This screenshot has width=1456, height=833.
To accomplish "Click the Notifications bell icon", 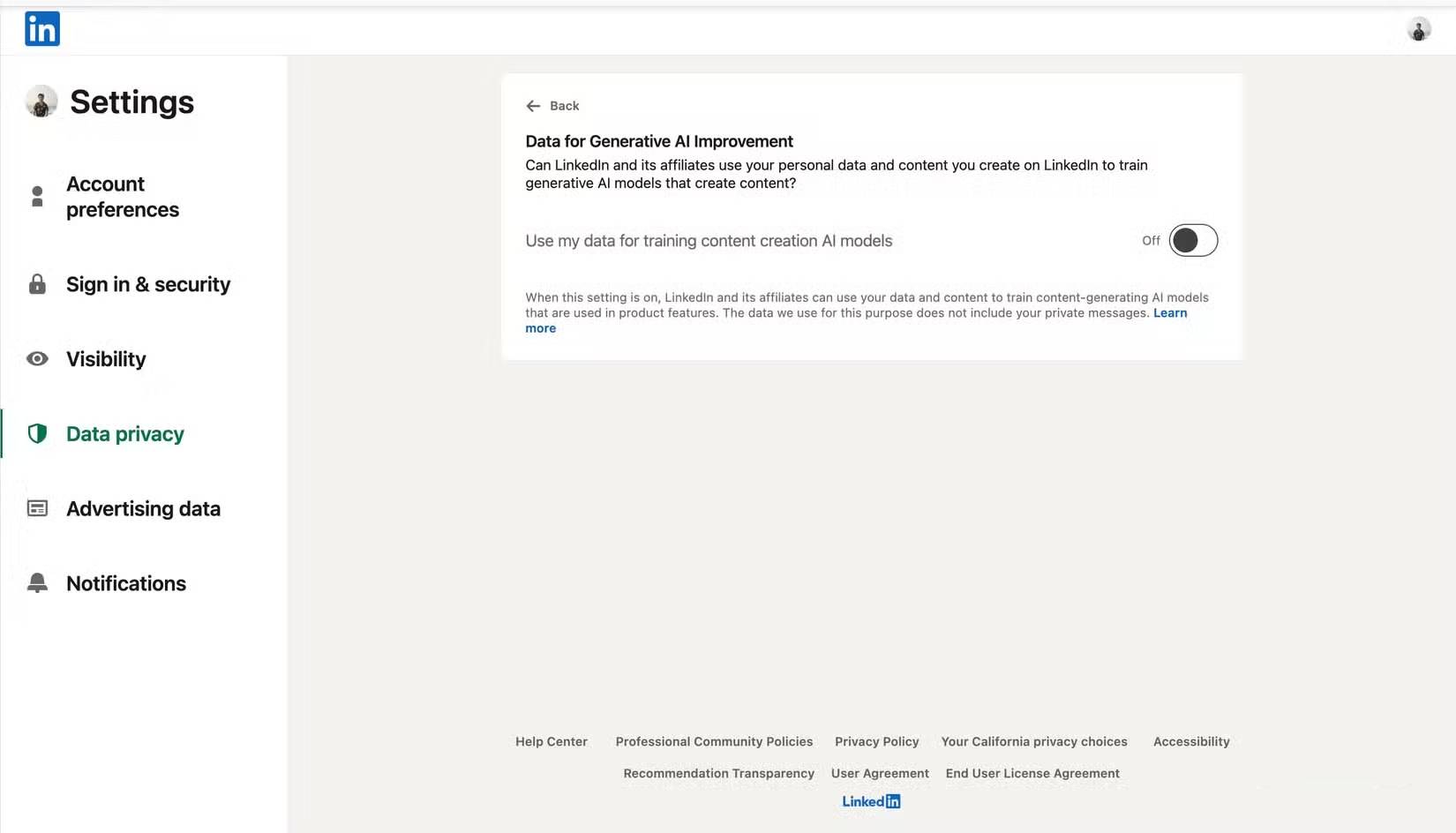I will click(x=37, y=582).
